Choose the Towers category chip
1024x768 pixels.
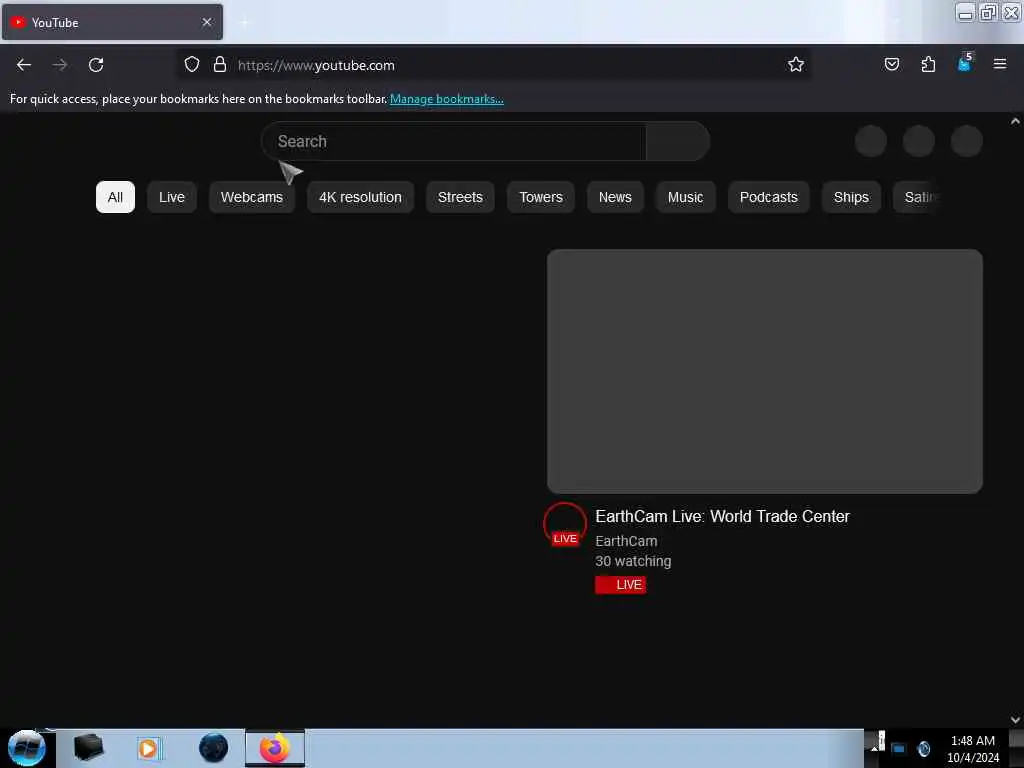point(541,197)
